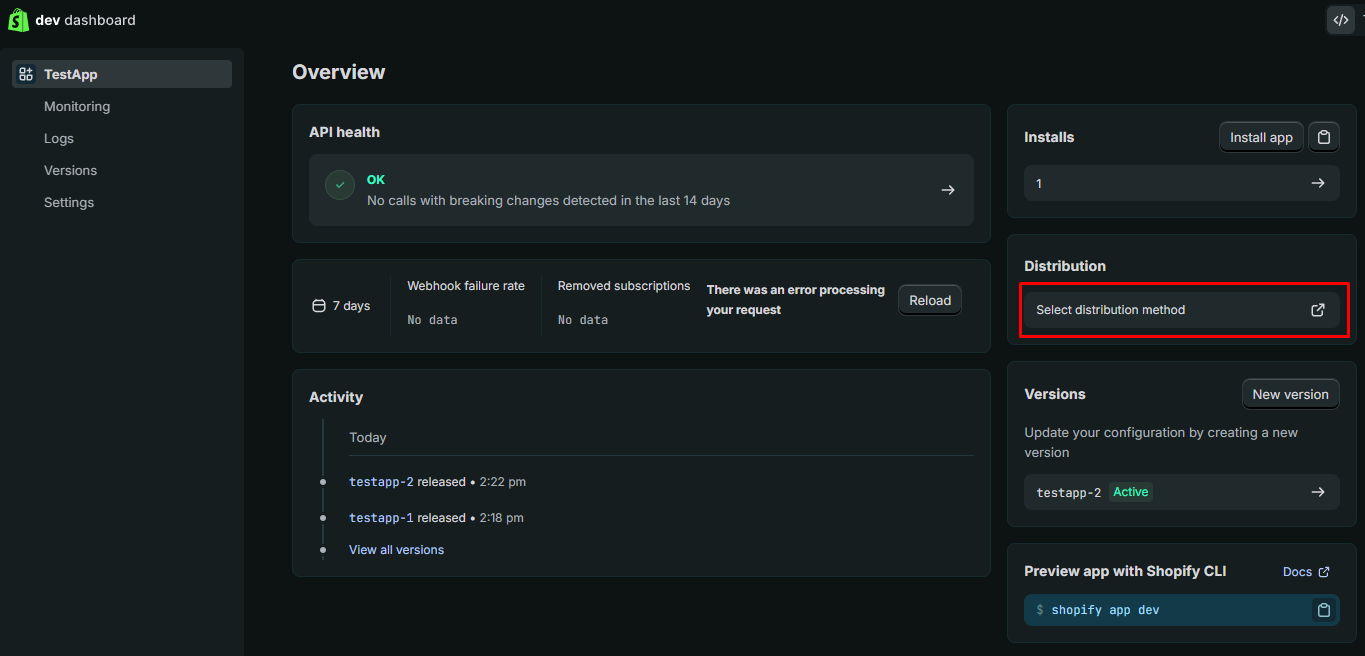
Task: Copy install link clipboard icon
Action: point(1324,137)
